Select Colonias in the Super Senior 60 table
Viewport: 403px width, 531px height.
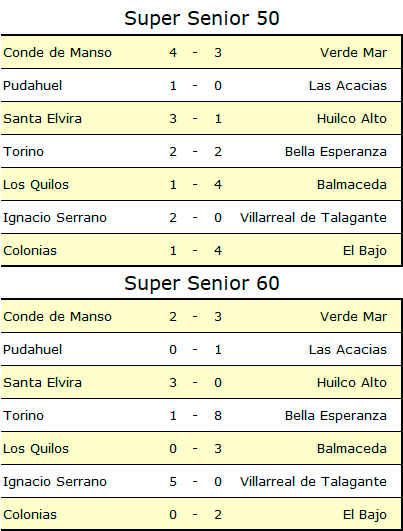click(x=30, y=514)
